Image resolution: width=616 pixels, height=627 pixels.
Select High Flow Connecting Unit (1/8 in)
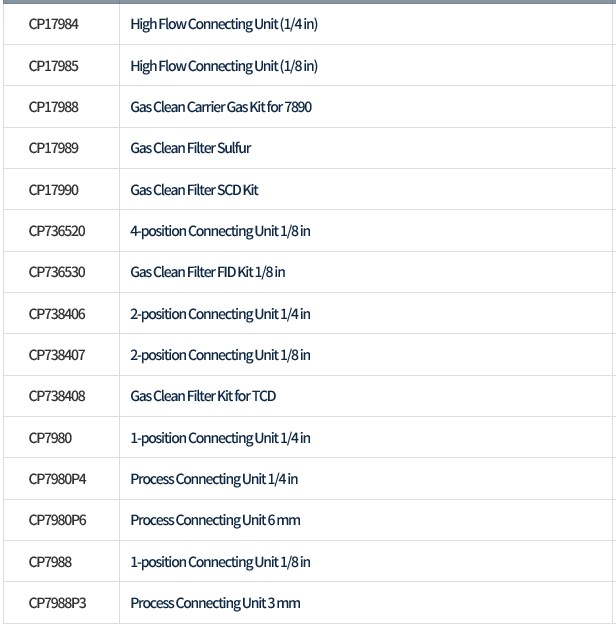coord(224,66)
